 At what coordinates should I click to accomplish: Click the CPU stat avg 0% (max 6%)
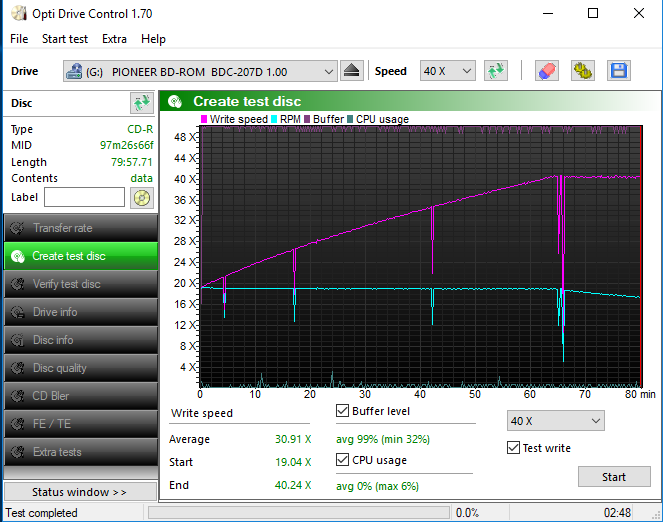[377, 486]
